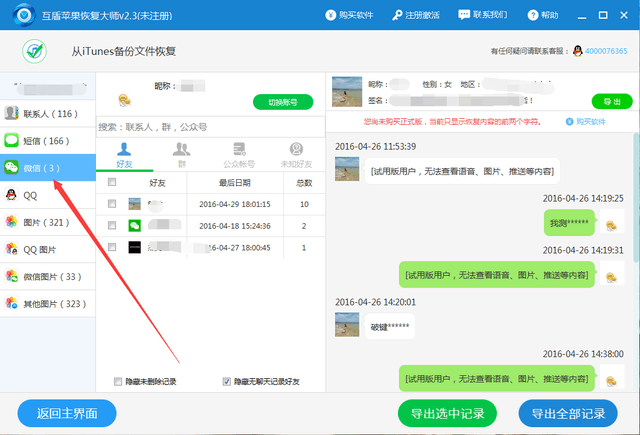Open the 购买软件 link under trial notice

click(586, 122)
